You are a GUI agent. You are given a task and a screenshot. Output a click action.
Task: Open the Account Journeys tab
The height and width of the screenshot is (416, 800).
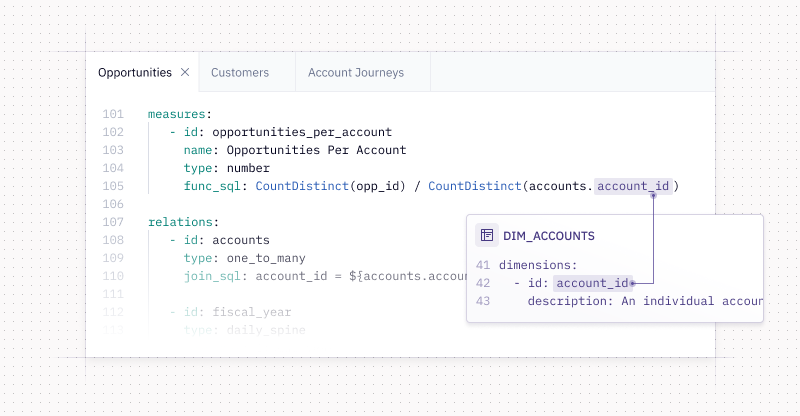coord(356,72)
